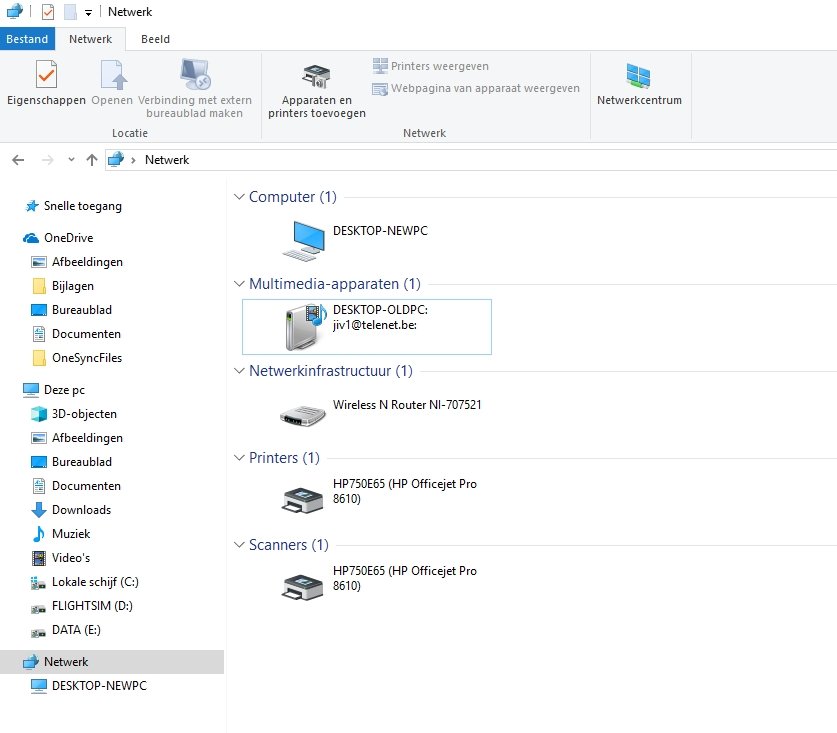Click Verbinding met extern bureaublad maken icon

point(195,75)
